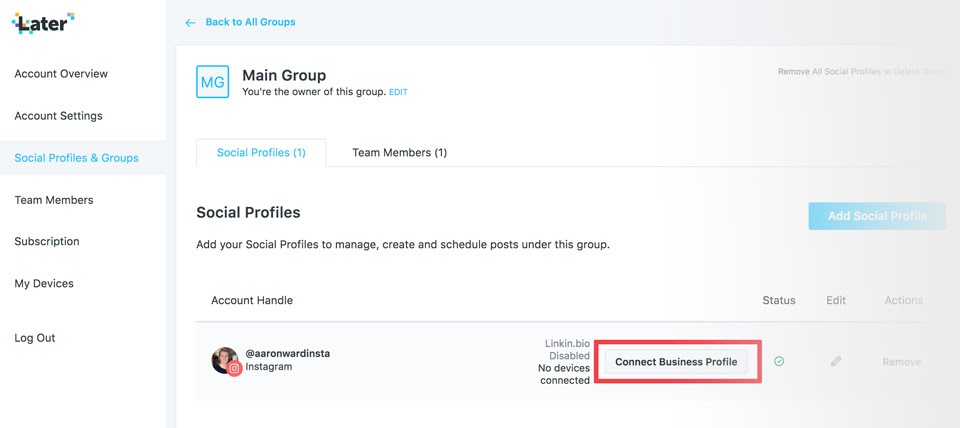Click Add Social Profile button
Screen dimensions: 960x428
(x=877, y=216)
